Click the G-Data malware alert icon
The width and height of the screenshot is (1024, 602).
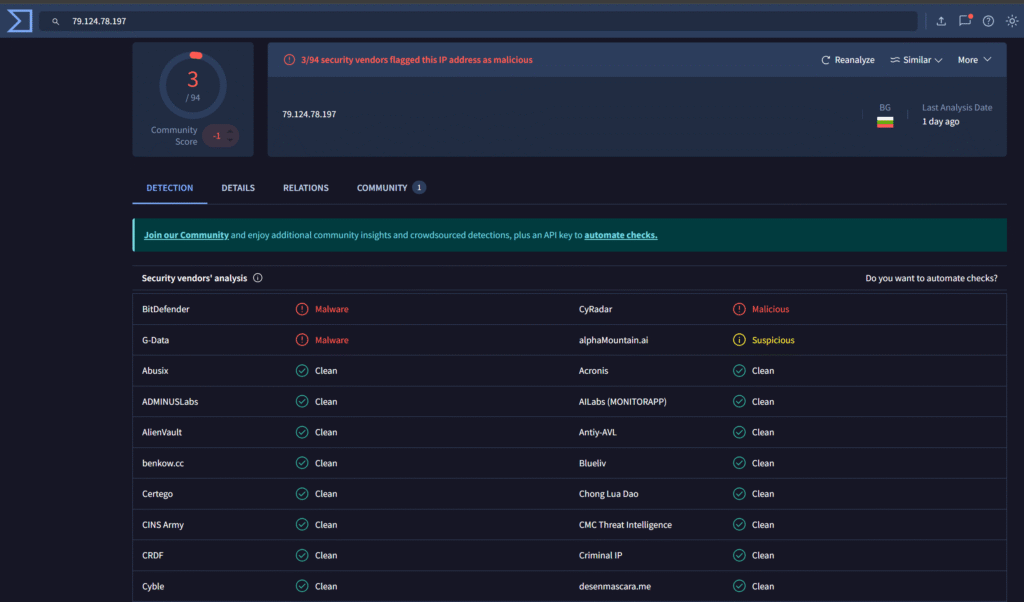pos(302,340)
